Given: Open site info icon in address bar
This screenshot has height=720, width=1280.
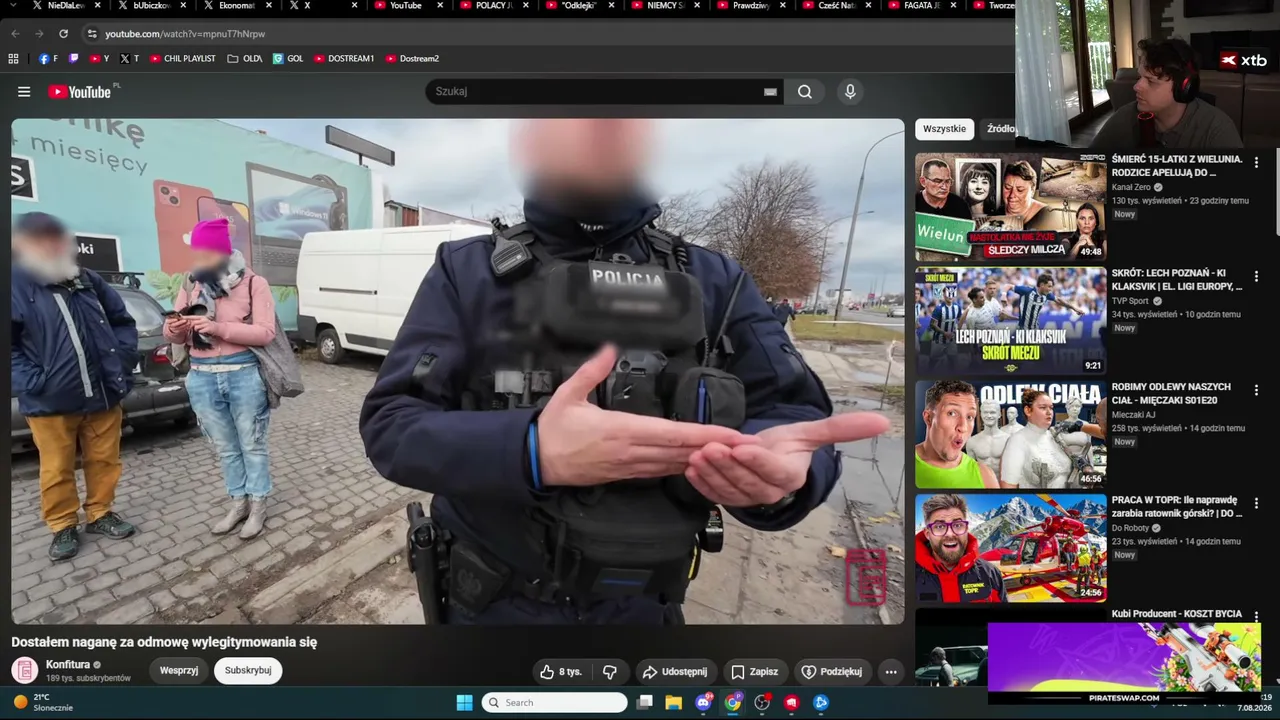Looking at the screenshot, I should [92, 34].
